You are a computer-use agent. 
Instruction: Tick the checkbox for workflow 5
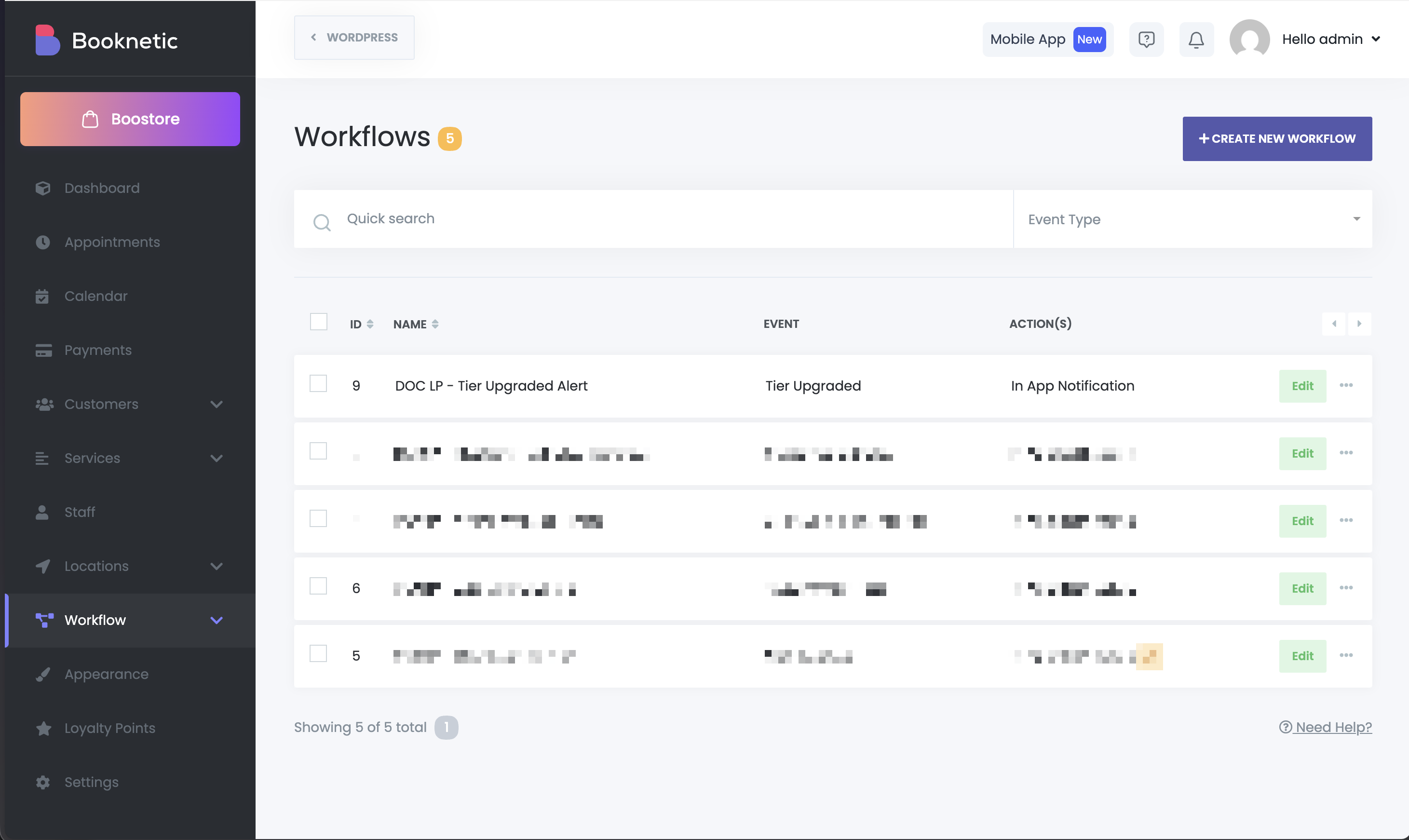[x=318, y=654]
